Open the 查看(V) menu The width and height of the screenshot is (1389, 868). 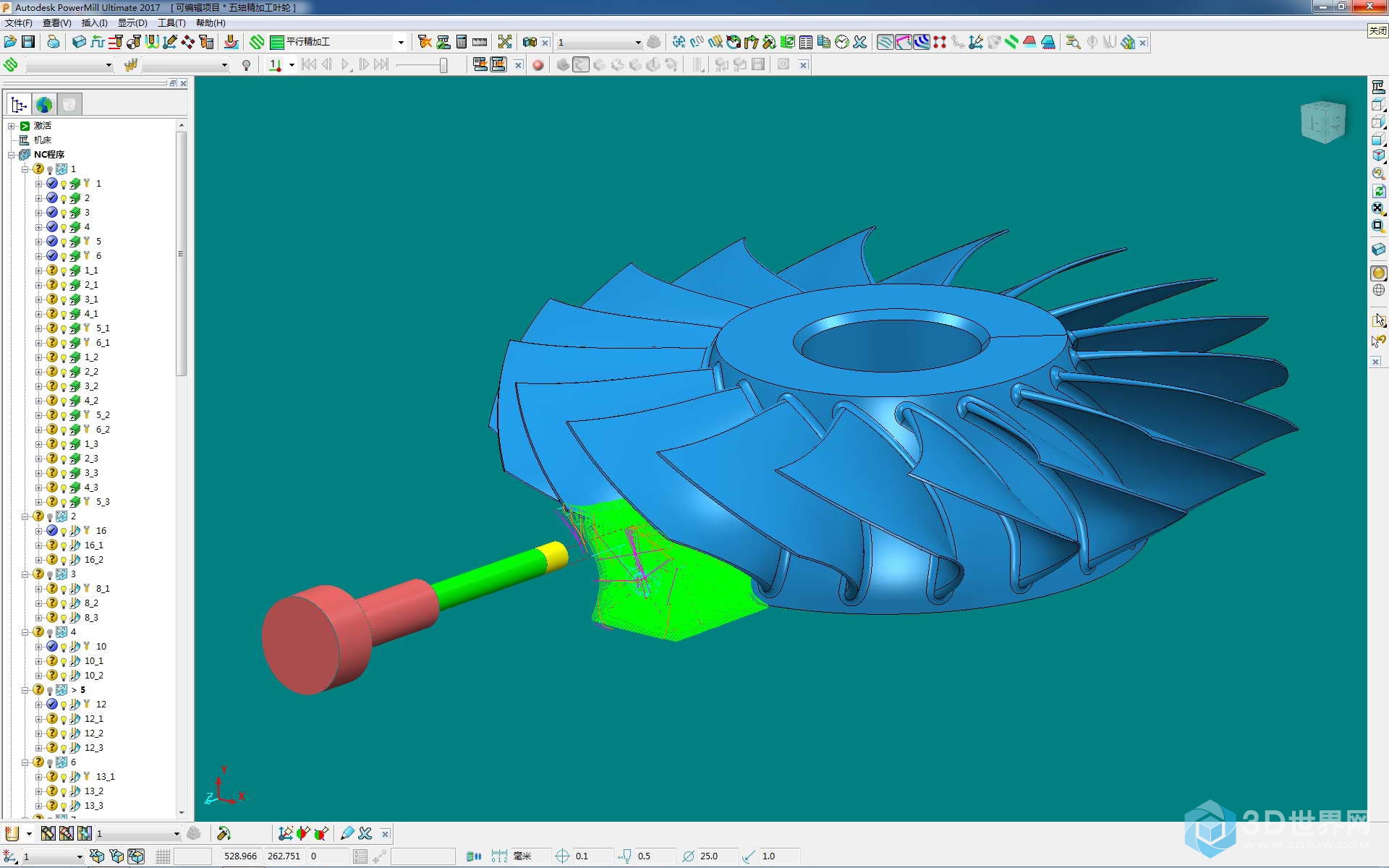click(56, 23)
